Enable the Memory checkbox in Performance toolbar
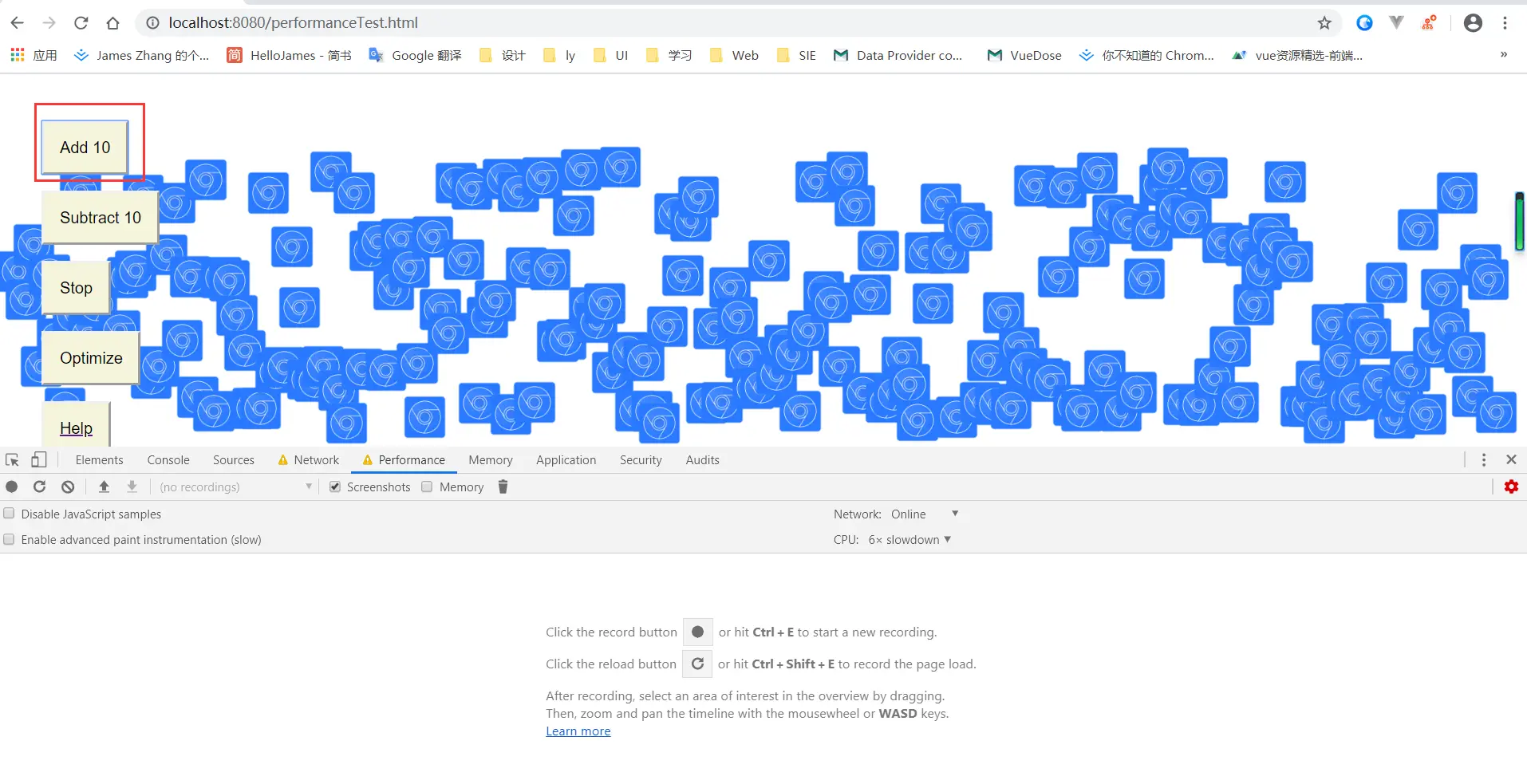 point(427,487)
